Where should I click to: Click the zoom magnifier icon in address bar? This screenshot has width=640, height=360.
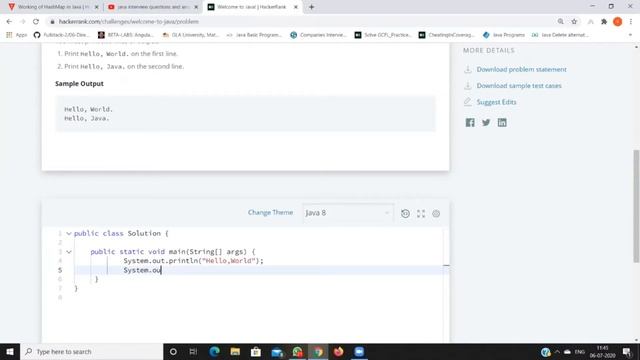560,22
